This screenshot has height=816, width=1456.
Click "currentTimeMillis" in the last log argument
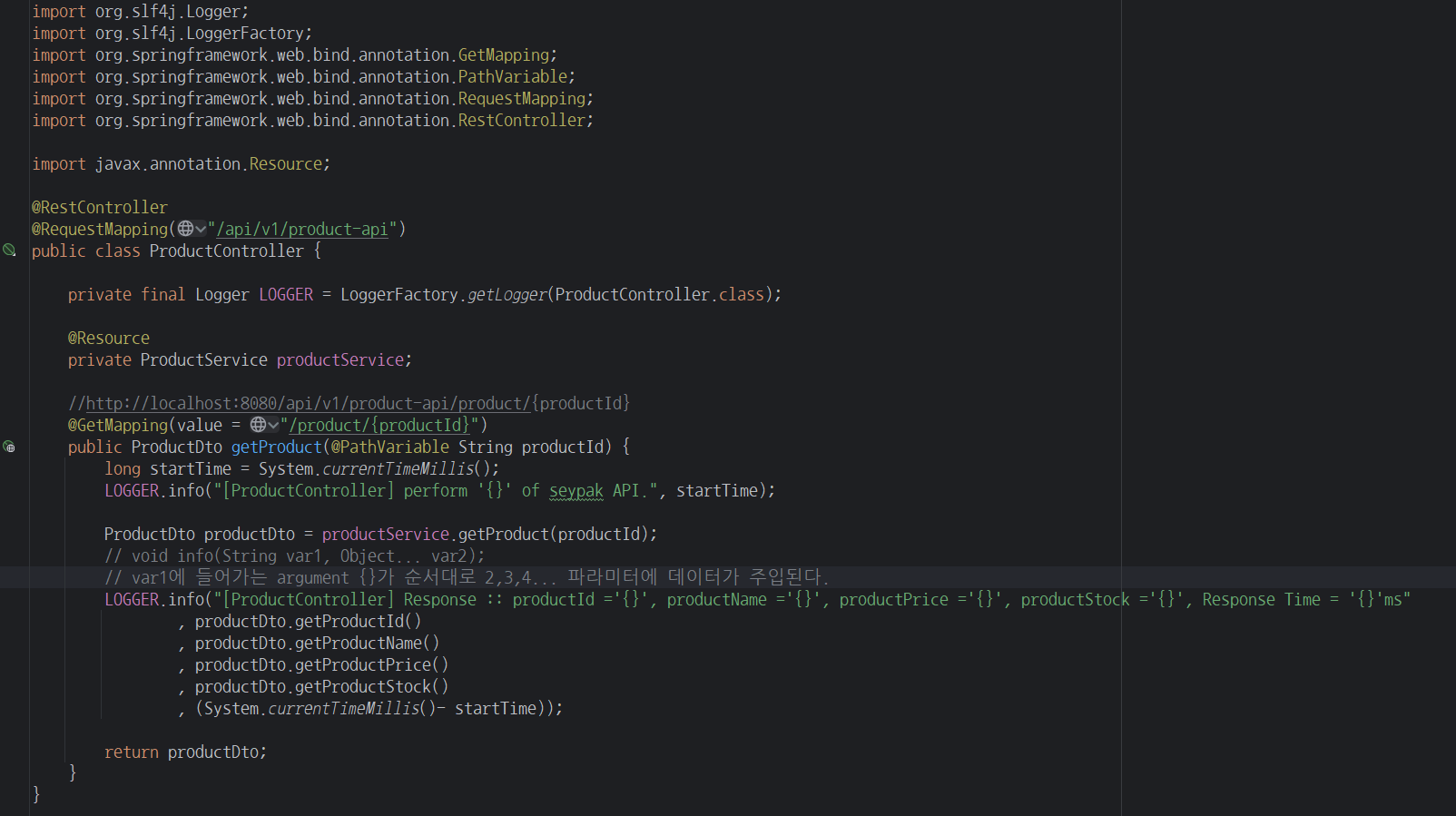coord(344,709)
